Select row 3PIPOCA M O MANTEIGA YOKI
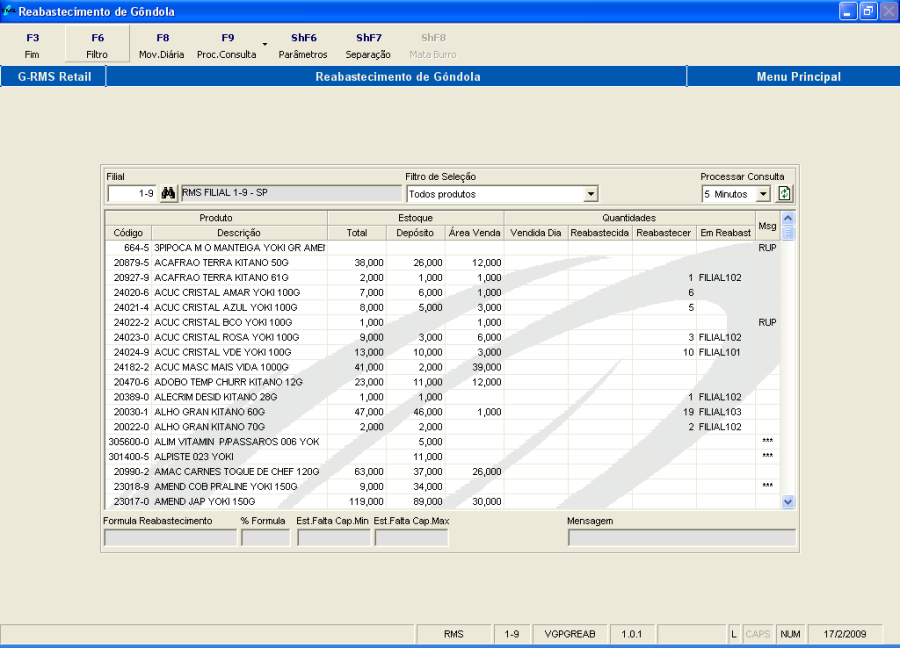Image resolution: width=900 pixels, height=648 pixels. 442,248
